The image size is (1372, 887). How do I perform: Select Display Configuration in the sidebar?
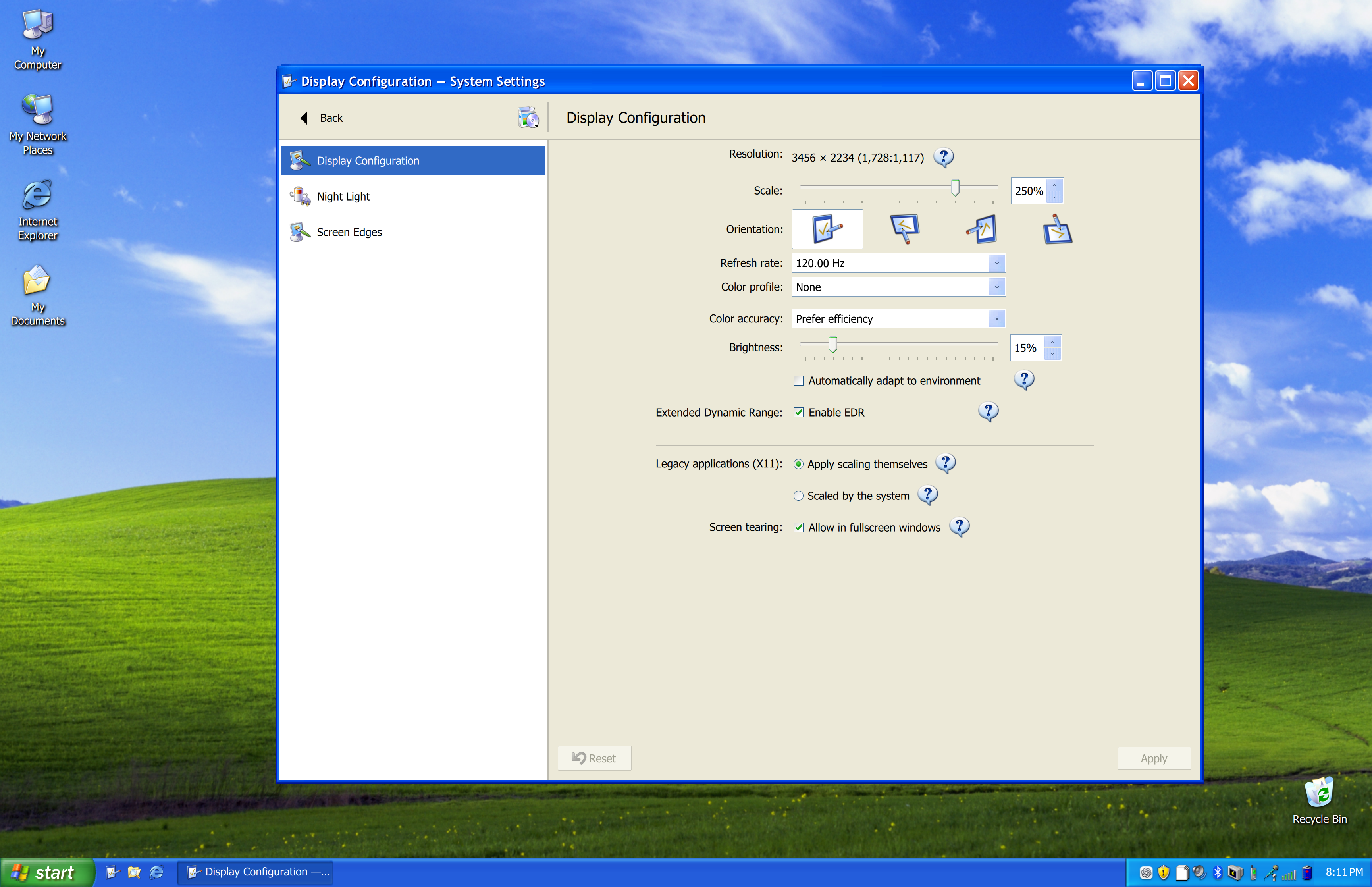[x=413, y=161]
